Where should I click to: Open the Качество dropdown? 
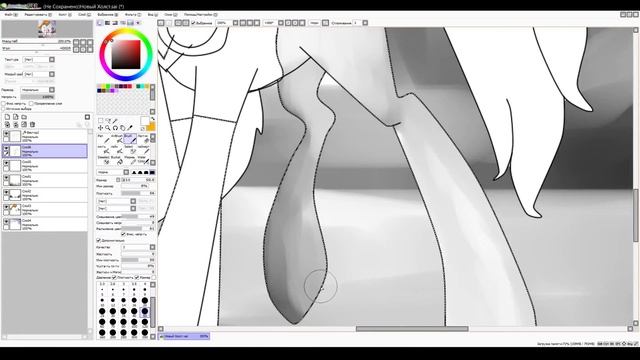[138, 247]
